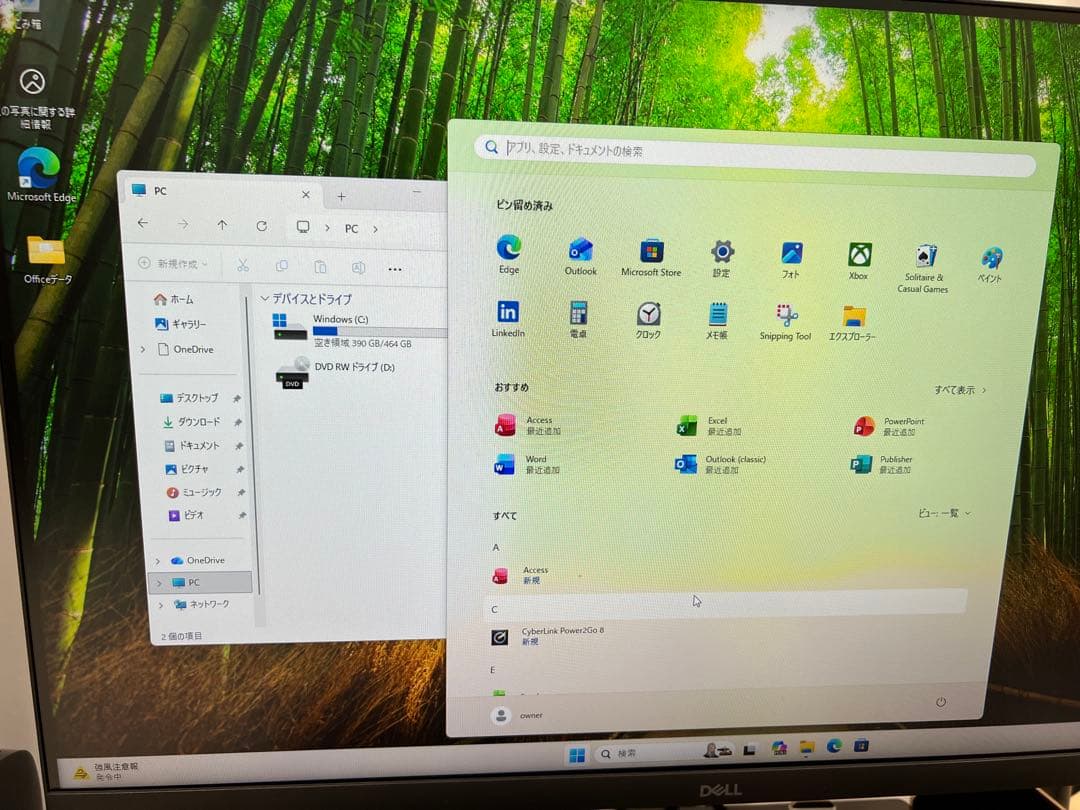Open the 電卓 calculator app
Screen dimensions: 1080x810
pyautogui.click(x=579, y=320)
